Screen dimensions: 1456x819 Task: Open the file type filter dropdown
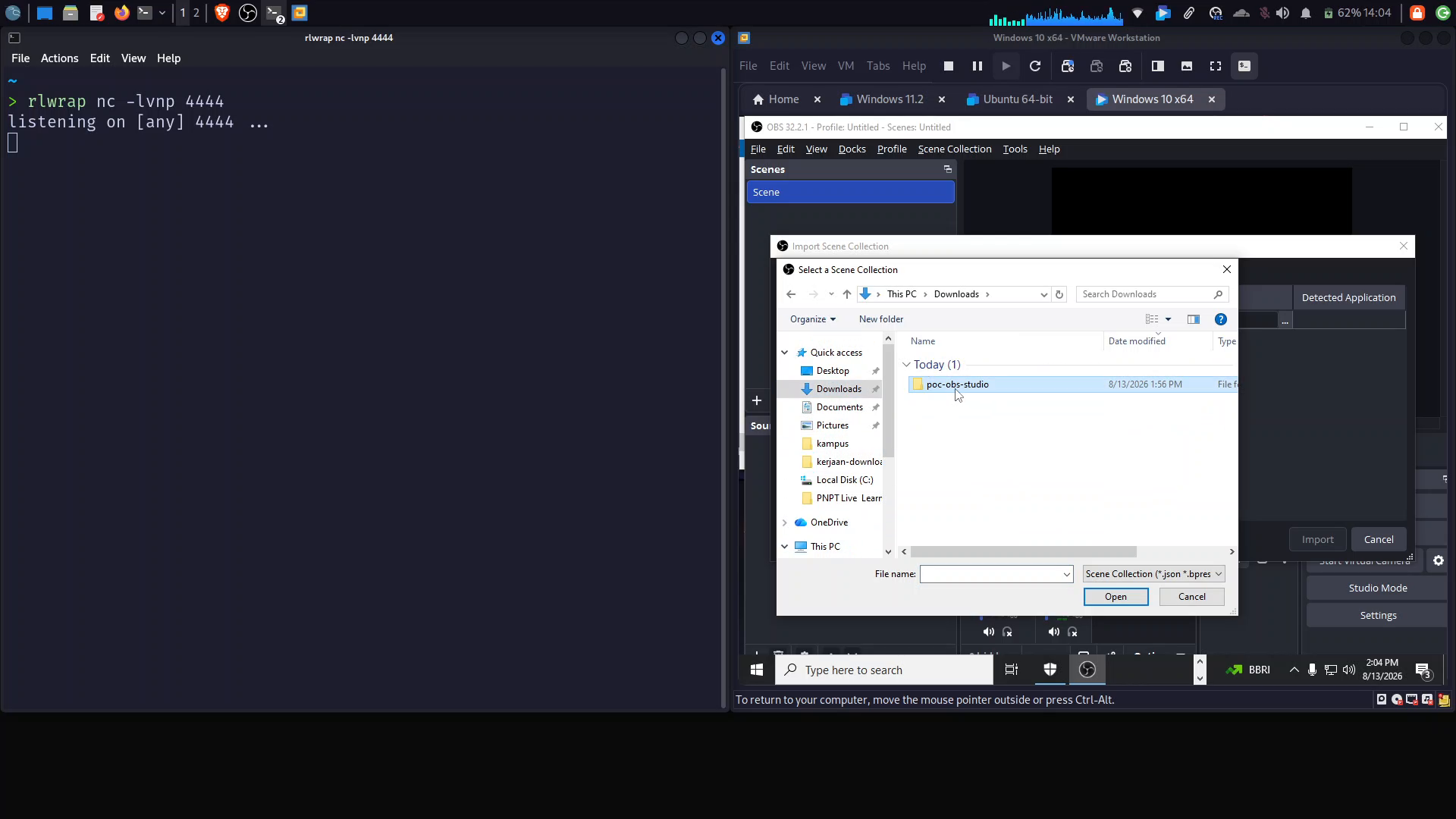pyautogui.click(x=1153, y=574)
